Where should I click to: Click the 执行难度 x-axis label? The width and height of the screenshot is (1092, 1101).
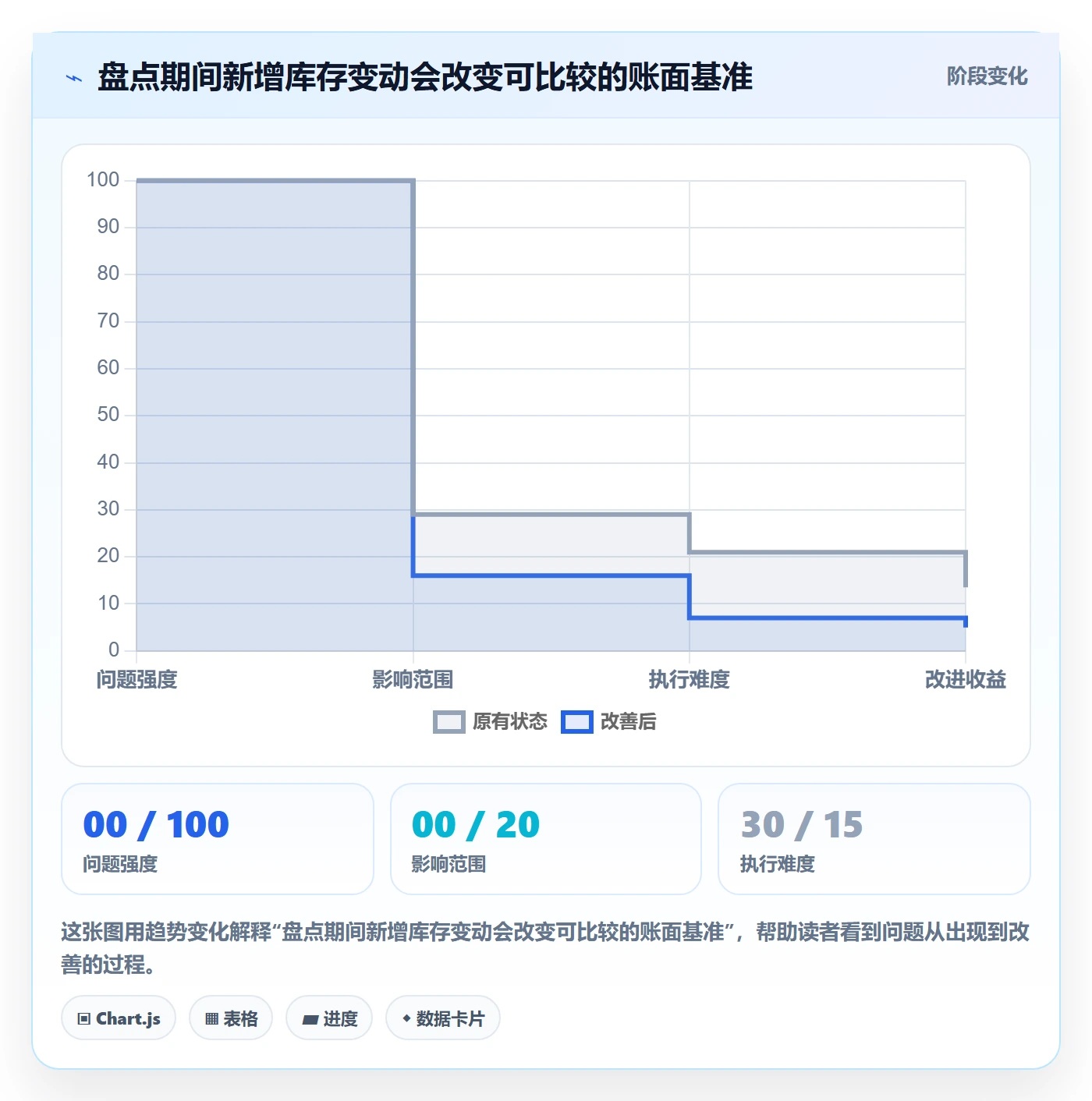tap(690, 680)
